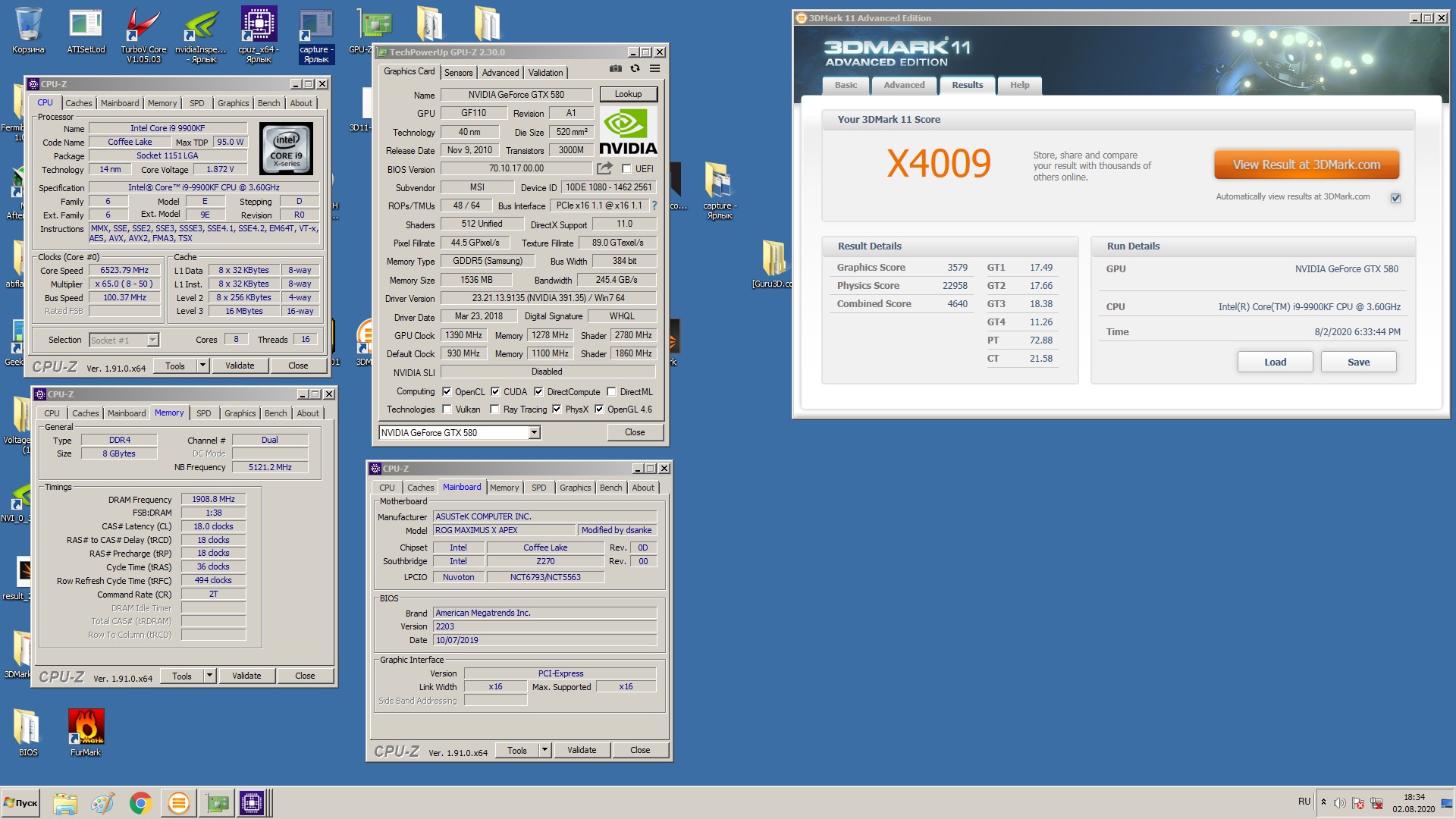Open Caches tab in top CPU-Z window
Viewport: 1456px width, 819px height.
tap(78, 103)
